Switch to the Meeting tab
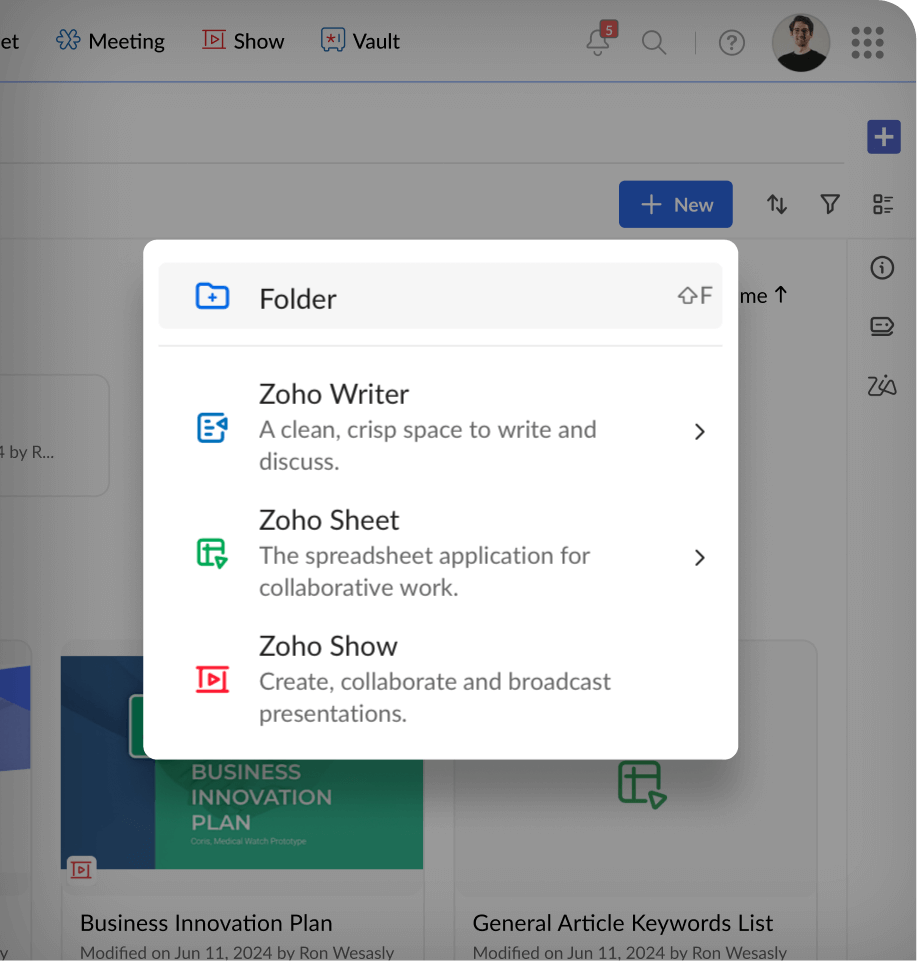 [x=110, y=41]
